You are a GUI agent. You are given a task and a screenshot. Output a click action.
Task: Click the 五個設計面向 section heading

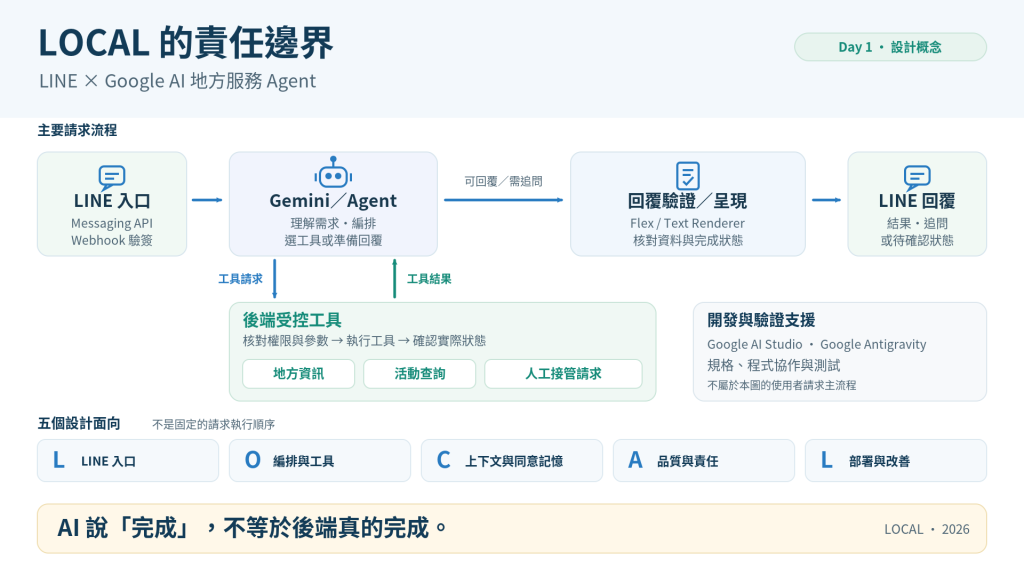click(79, 423)
